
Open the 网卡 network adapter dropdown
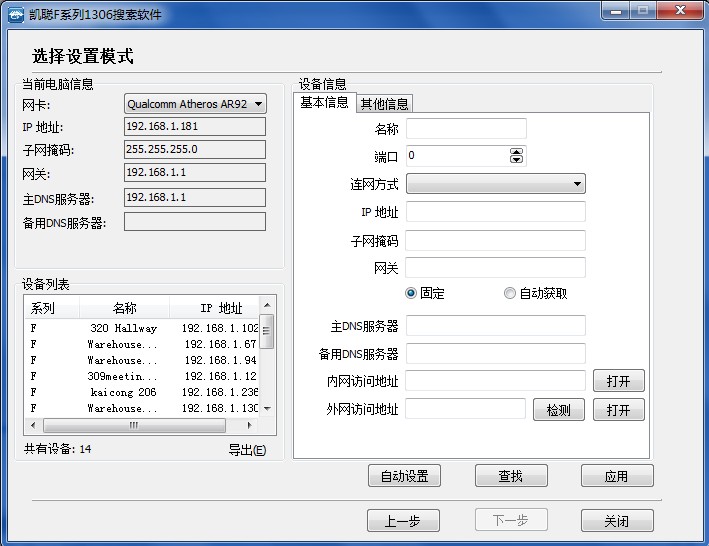(x=195, y=104)
